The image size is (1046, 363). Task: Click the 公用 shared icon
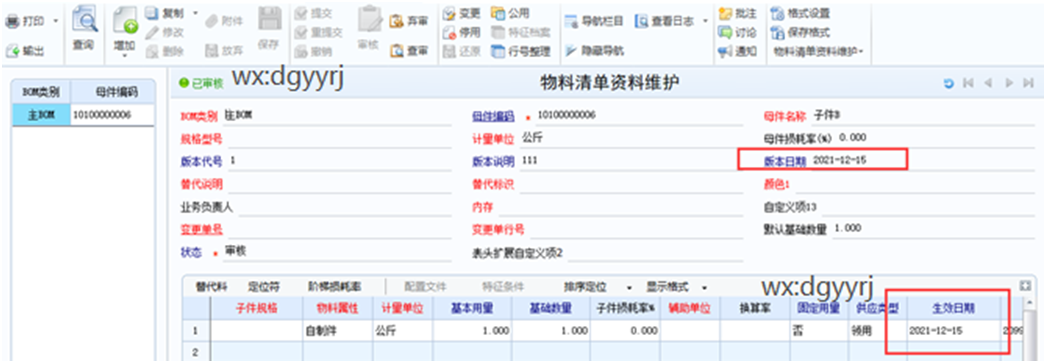pos(498,13)
